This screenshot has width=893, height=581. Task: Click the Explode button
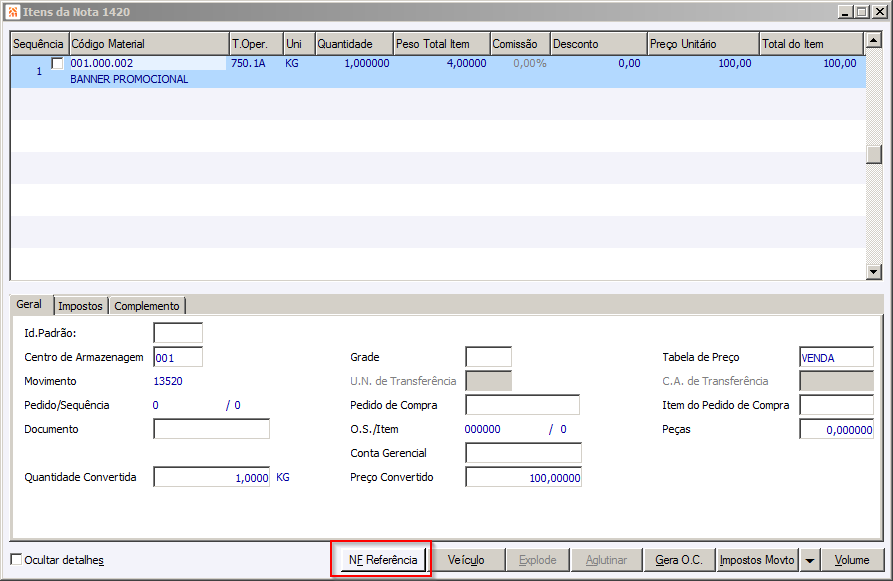[538, 560]
